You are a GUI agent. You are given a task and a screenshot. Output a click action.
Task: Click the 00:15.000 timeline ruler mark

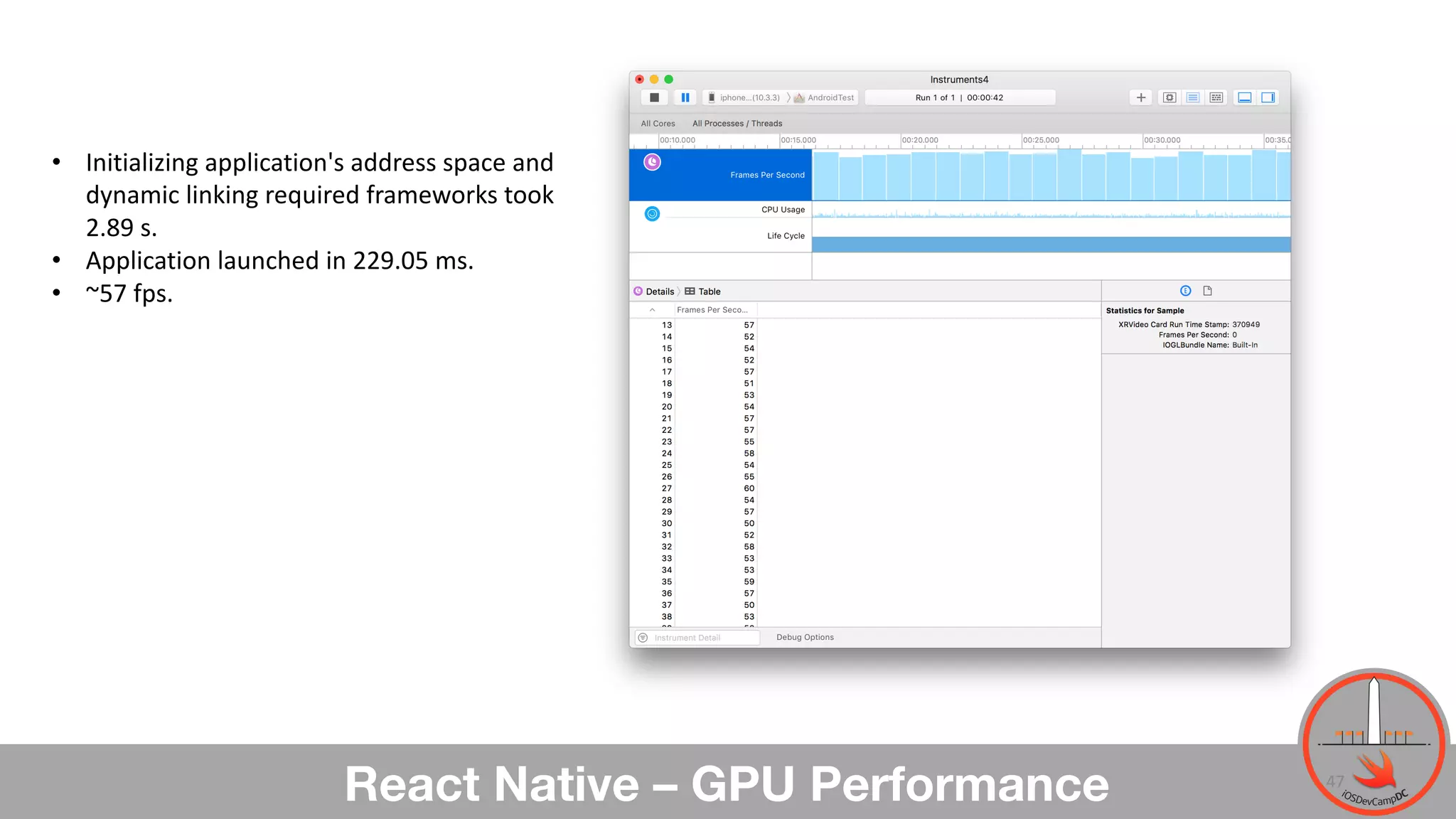tap(798, 140)
